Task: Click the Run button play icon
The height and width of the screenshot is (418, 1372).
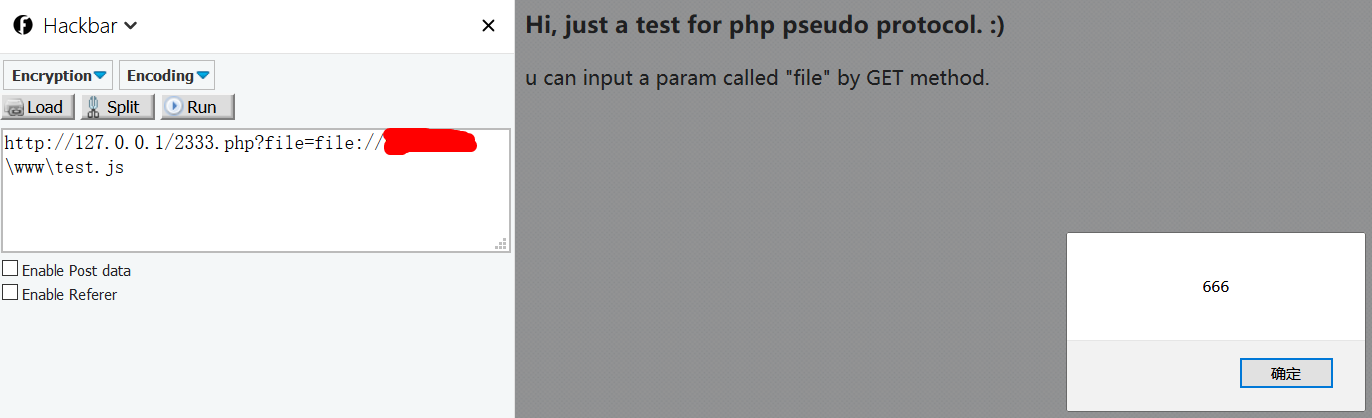Action: click(174, 107)
